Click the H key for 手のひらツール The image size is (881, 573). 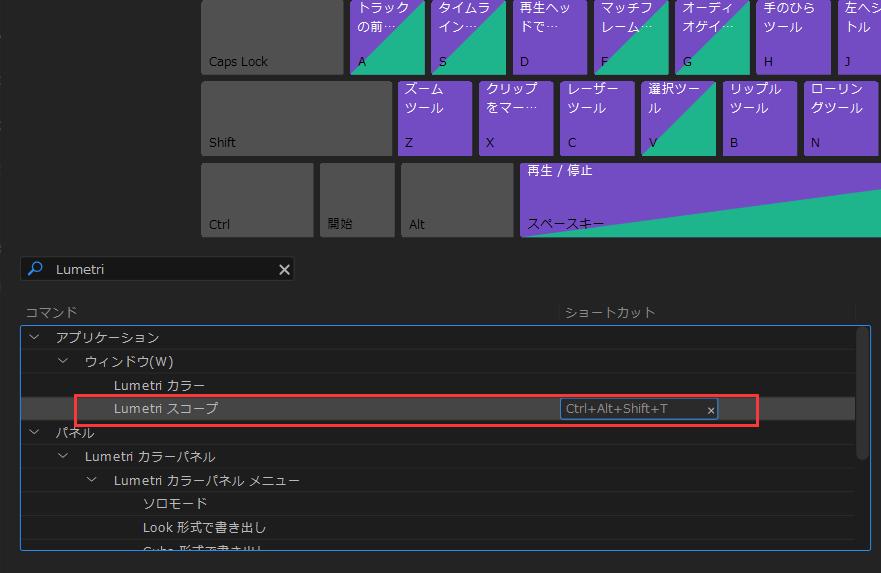pyautogui.click(x=793, y=37)
